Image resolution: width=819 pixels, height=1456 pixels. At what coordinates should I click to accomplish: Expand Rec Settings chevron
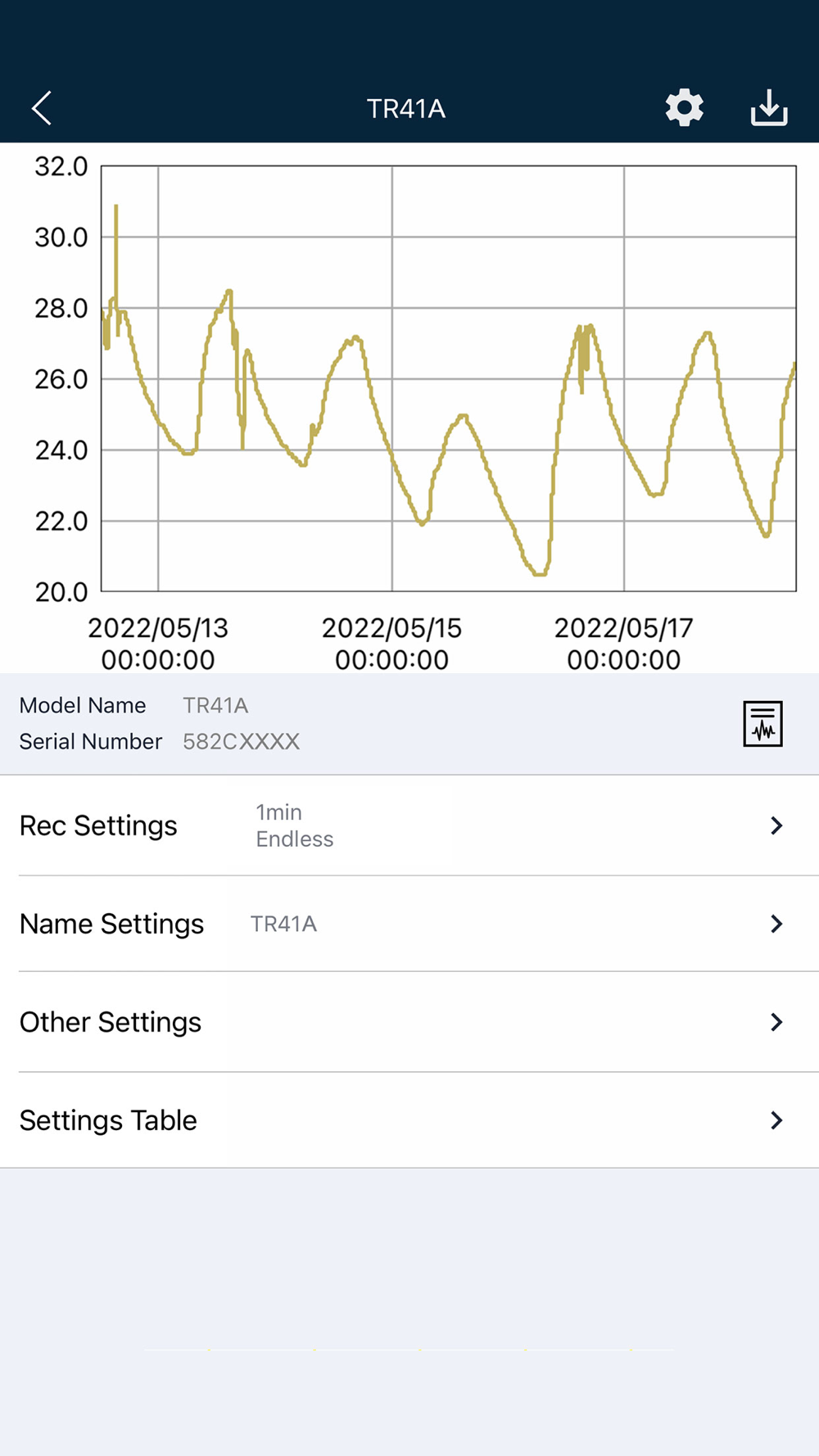coord(776,825)
